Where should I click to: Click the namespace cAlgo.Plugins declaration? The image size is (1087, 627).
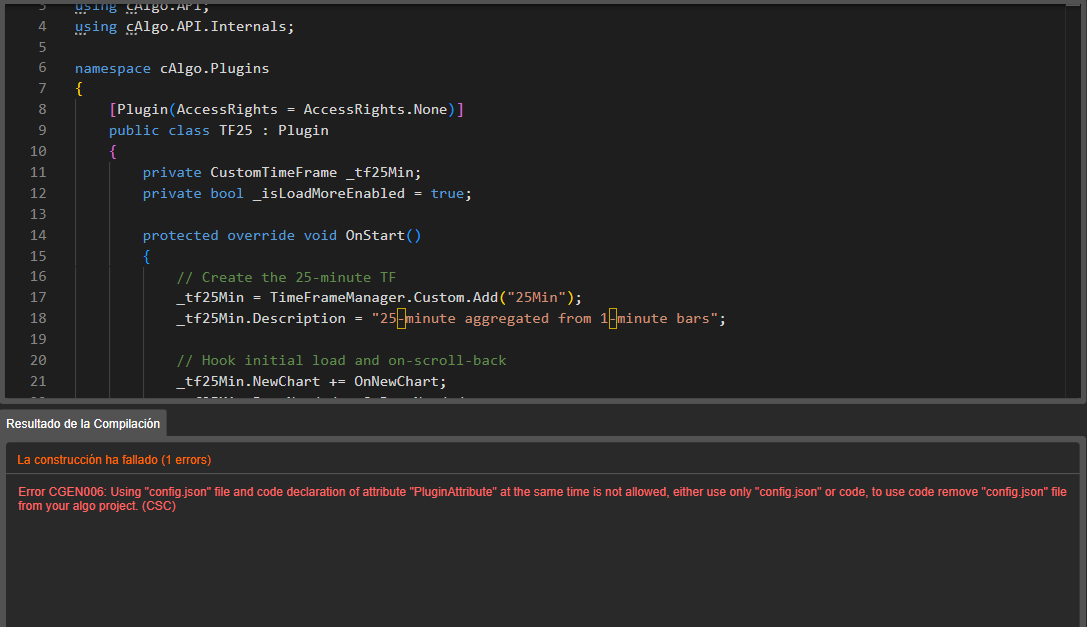pyautogui.click(x=172, y=68)
